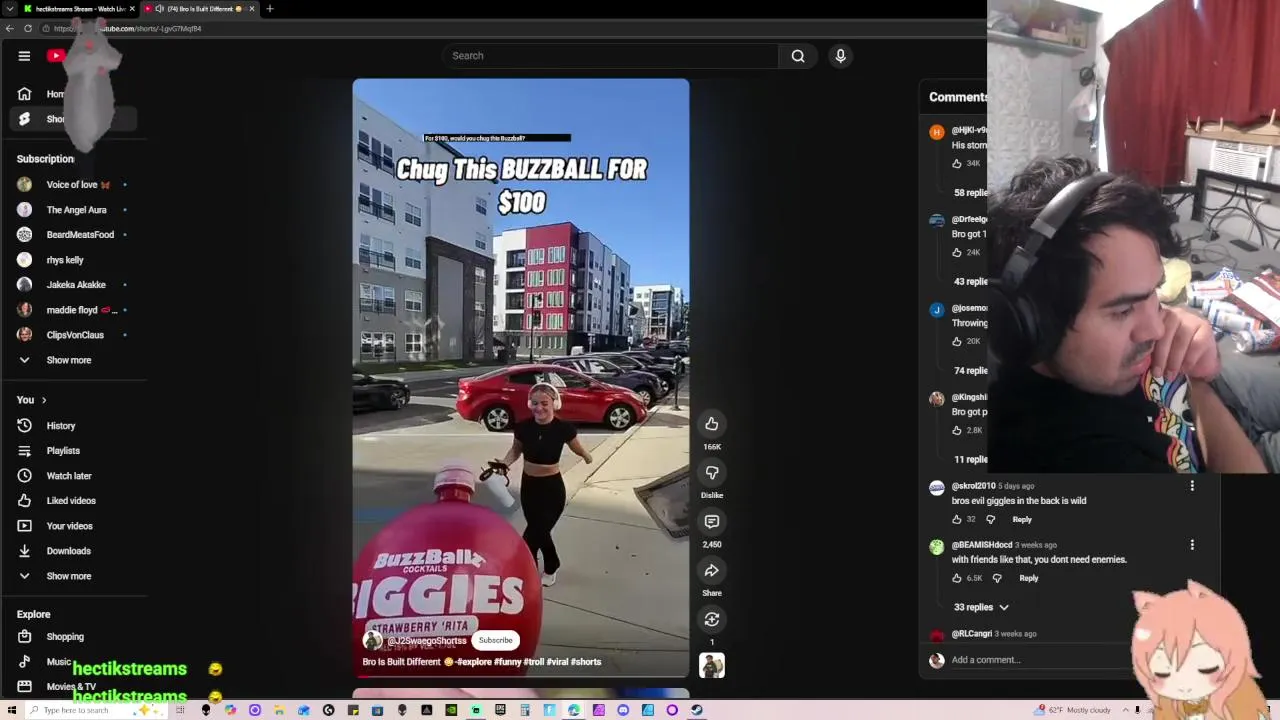This screenshot has height=720, width=1280.
Task: Open the Windows Start menu
Action: [10, 711]
